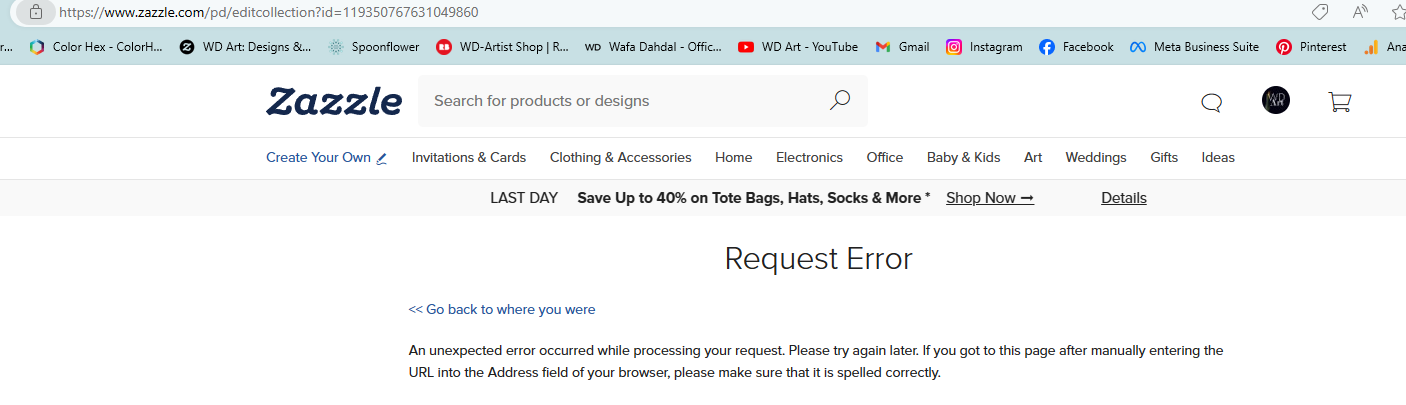Open the WD profile avatar
Viewport: 1406px width, 405px height.
coord(1276,100)
